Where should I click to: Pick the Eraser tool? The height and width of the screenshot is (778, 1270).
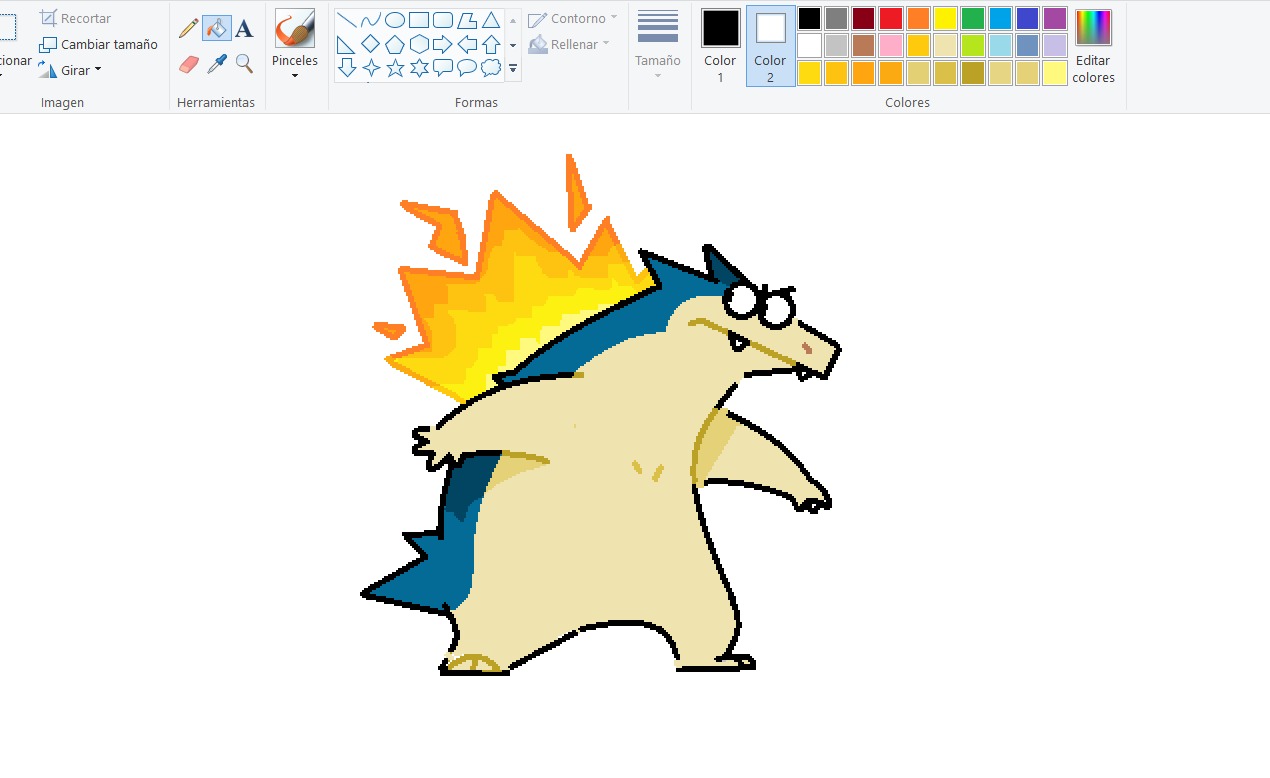click(x=188, y=64)
